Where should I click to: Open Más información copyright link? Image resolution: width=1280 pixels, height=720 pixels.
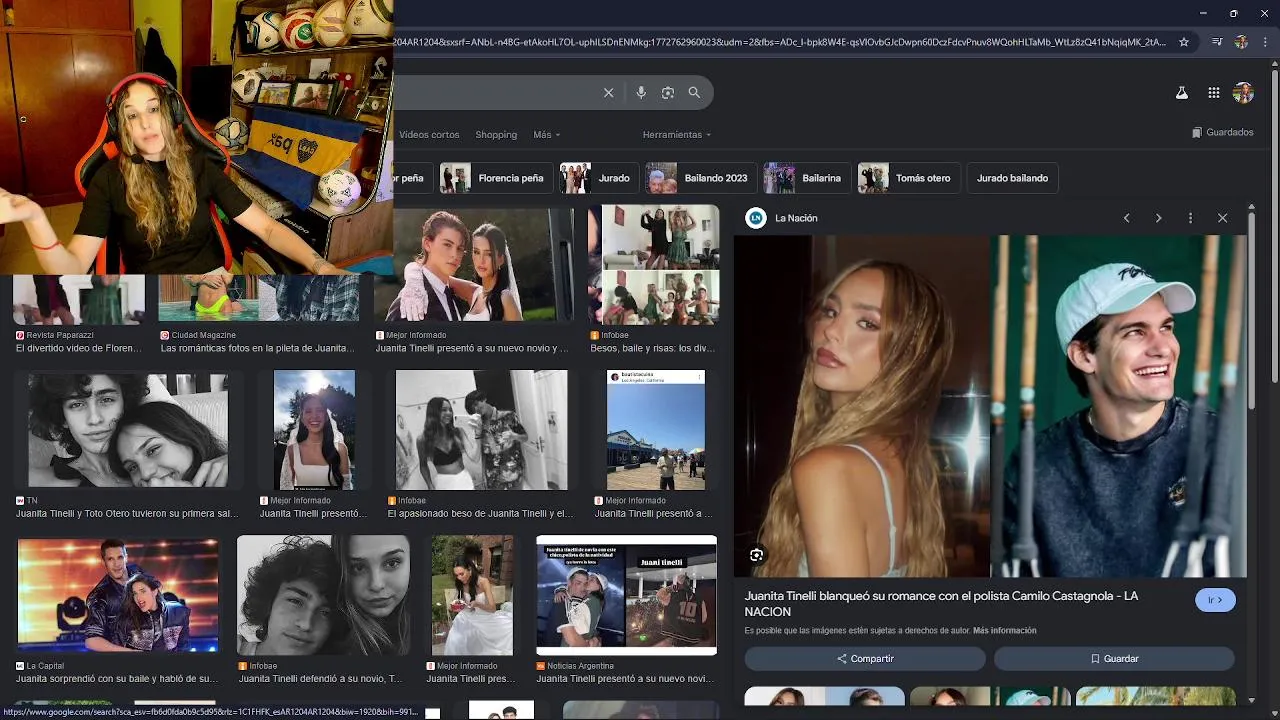(1004, 631)
